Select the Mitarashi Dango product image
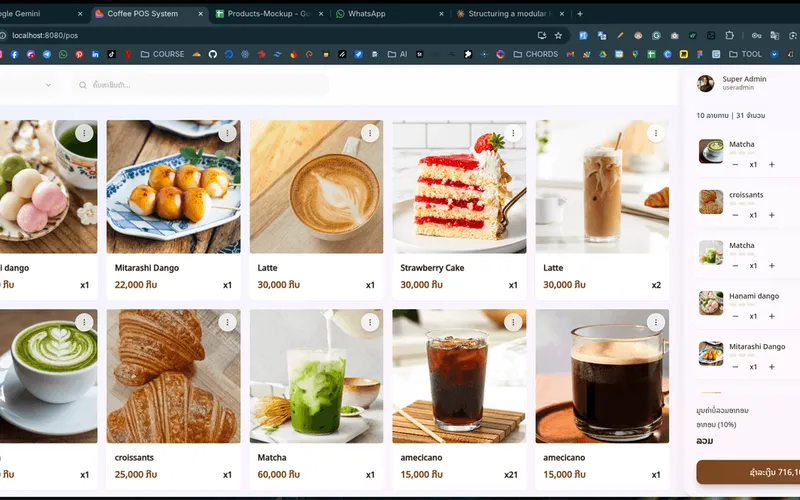The image size is (800, 500). tap(173, 187)
